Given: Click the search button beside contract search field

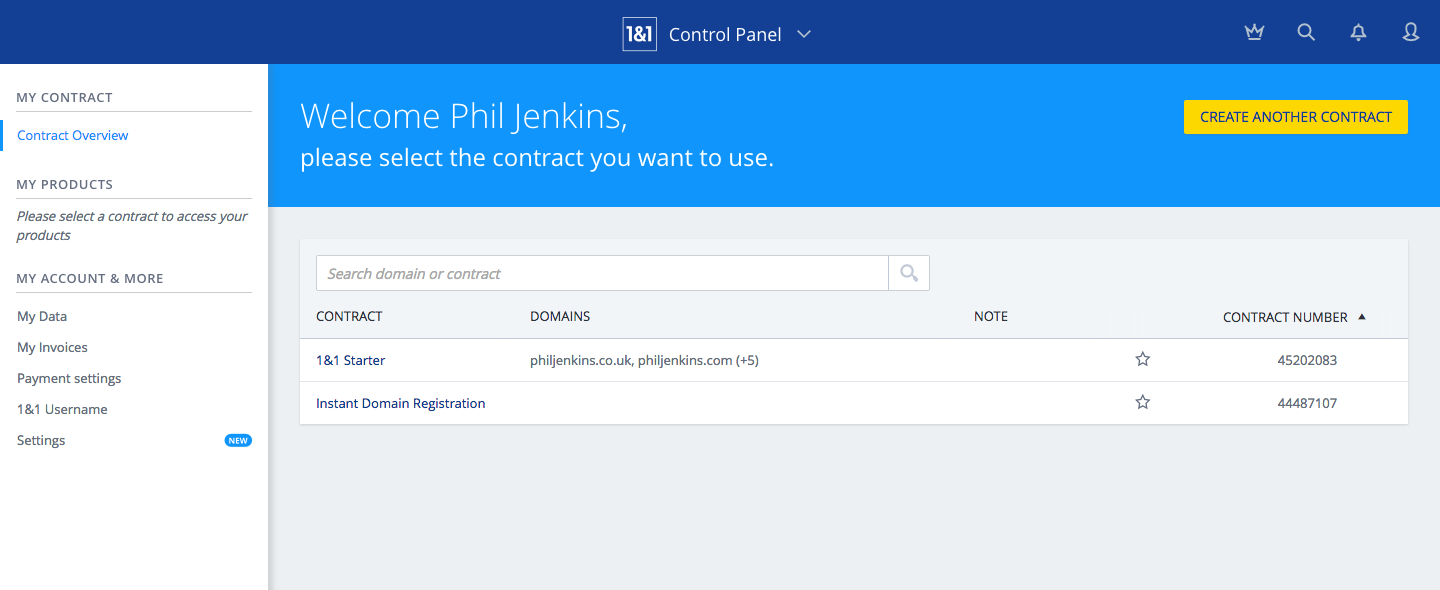Looking at the screenshot, I should 909,273.
